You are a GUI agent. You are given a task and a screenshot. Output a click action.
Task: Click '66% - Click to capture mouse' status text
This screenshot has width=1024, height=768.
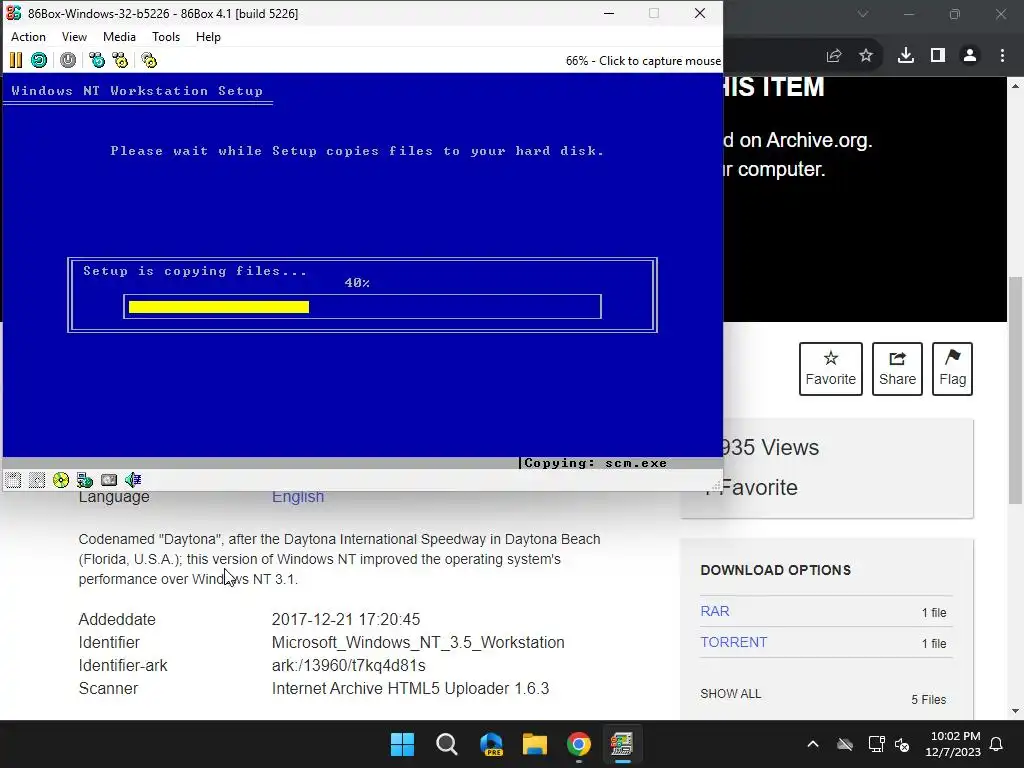pos(643,61)
